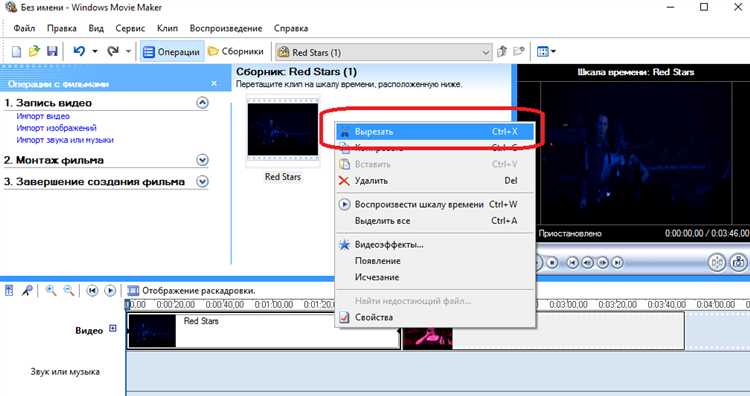Toggle the Сборники collections pane button
This screenshot has height=396, width=750.
click(236, 52)
